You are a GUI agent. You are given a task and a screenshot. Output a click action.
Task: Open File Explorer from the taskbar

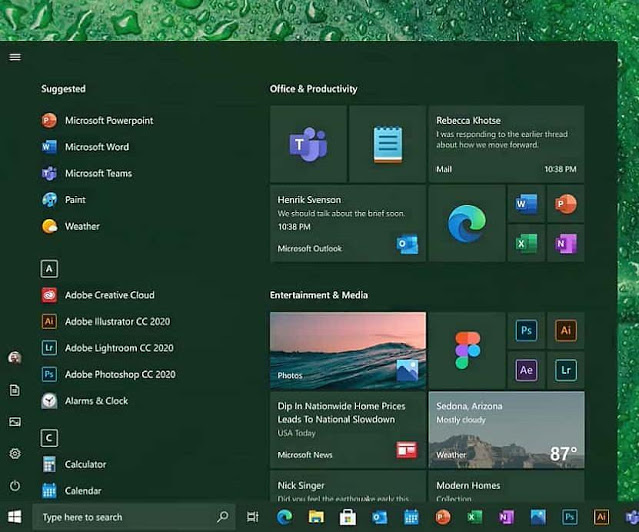coord(316,517)
